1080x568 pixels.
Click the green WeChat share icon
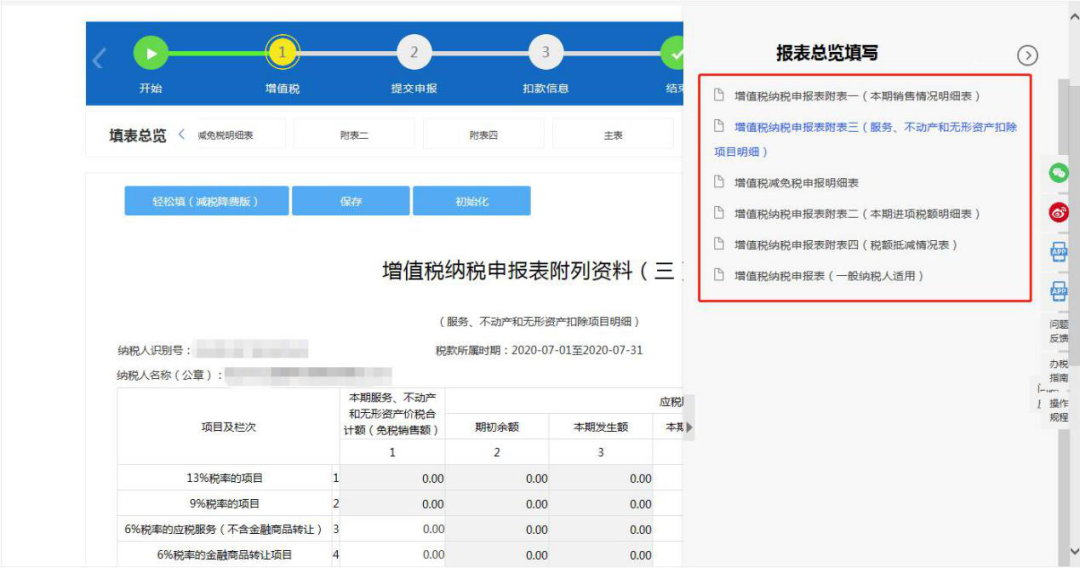(x=1059, y=173)
